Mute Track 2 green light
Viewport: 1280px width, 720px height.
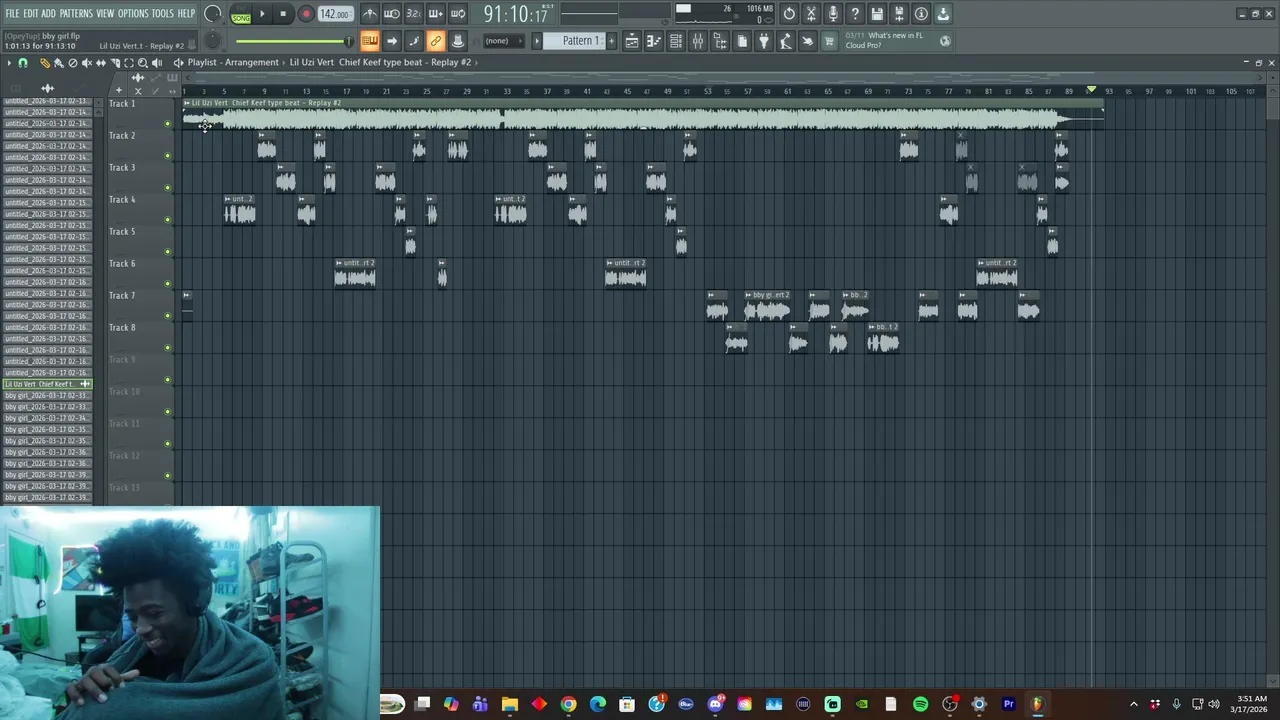[167, 156]
